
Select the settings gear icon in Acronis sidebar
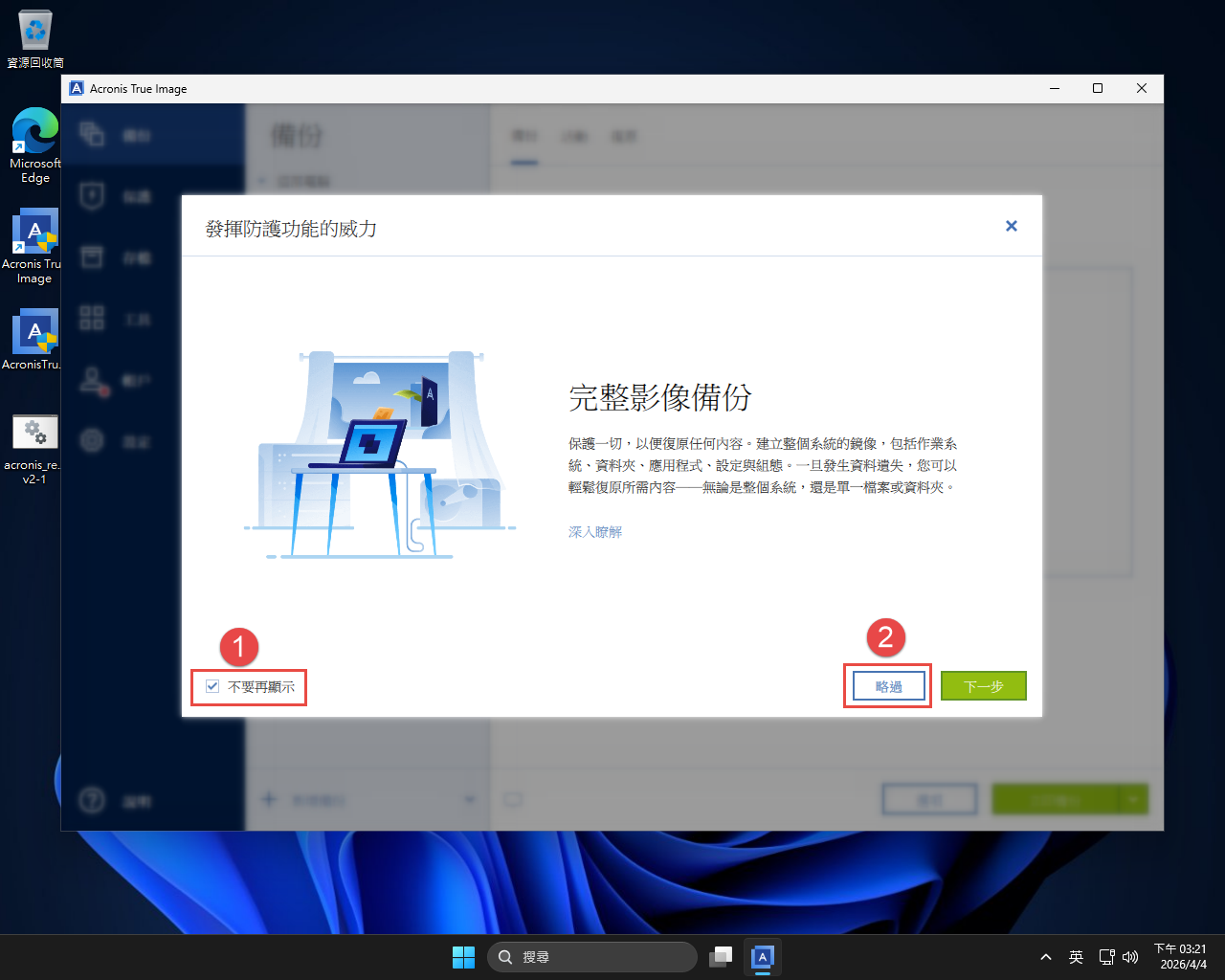click(92, 440)
